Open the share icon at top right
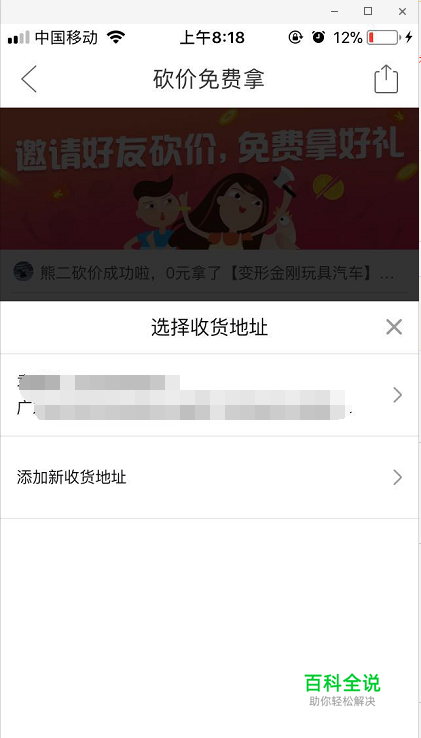Screen dimensions: 421x738 pos(386,79)
